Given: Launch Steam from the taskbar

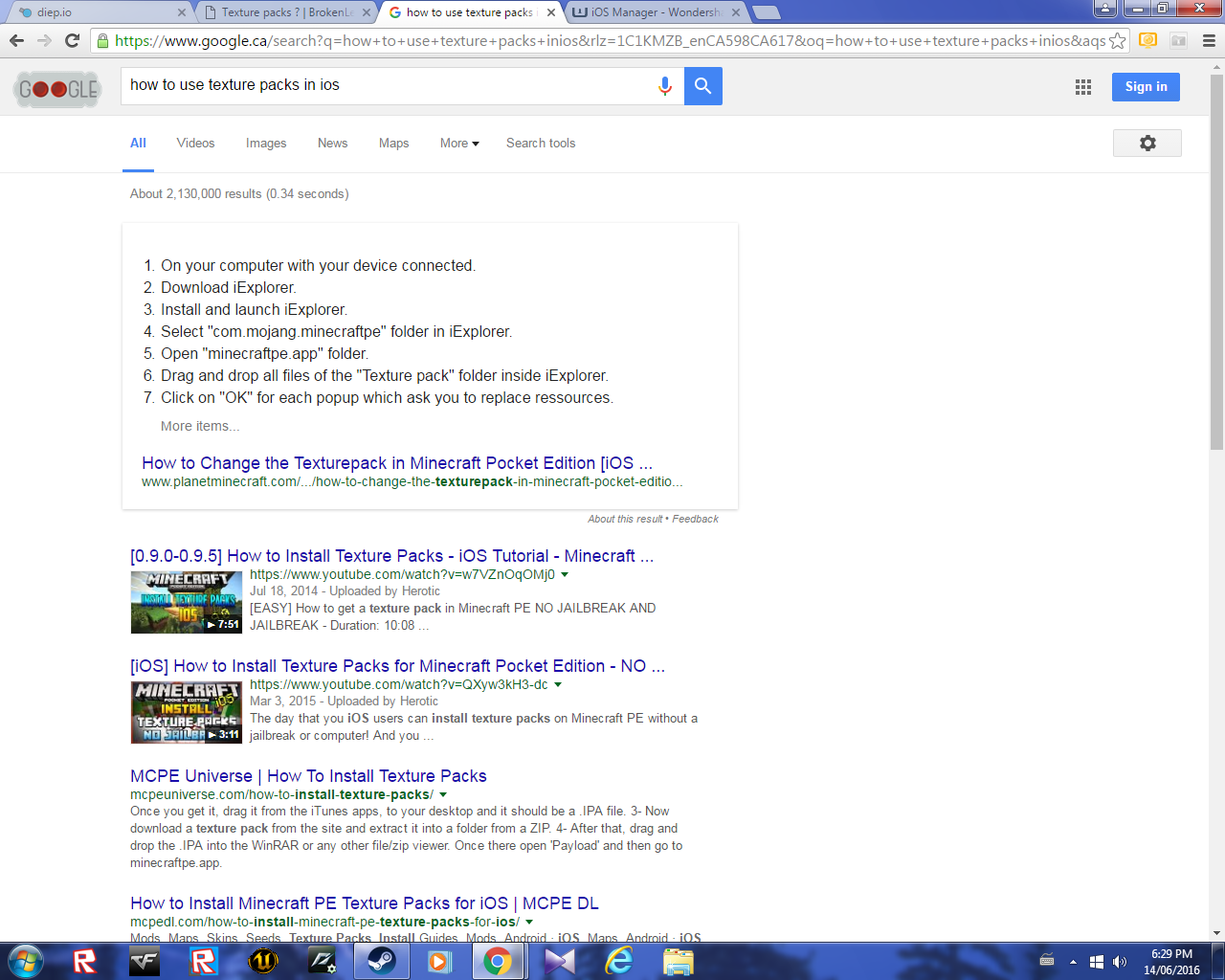Looking at the screenshot, I should (381, 961).
